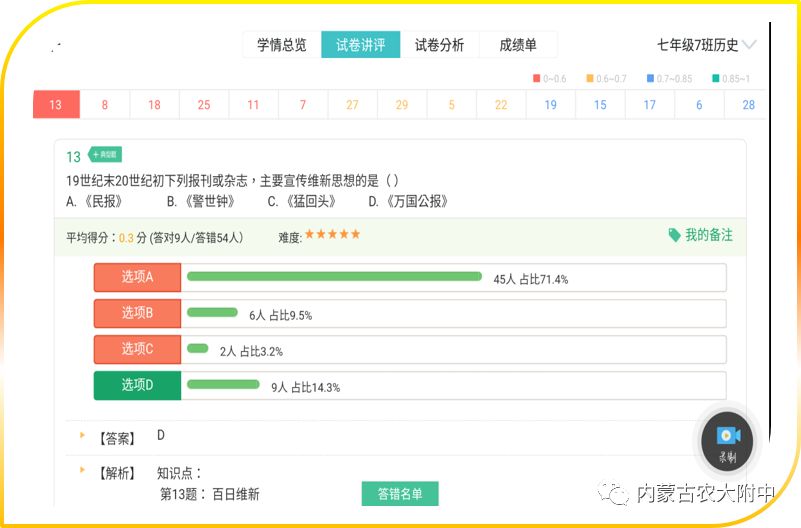
Task: Go to the 成绩单 tab
Action: coord(518,45)
